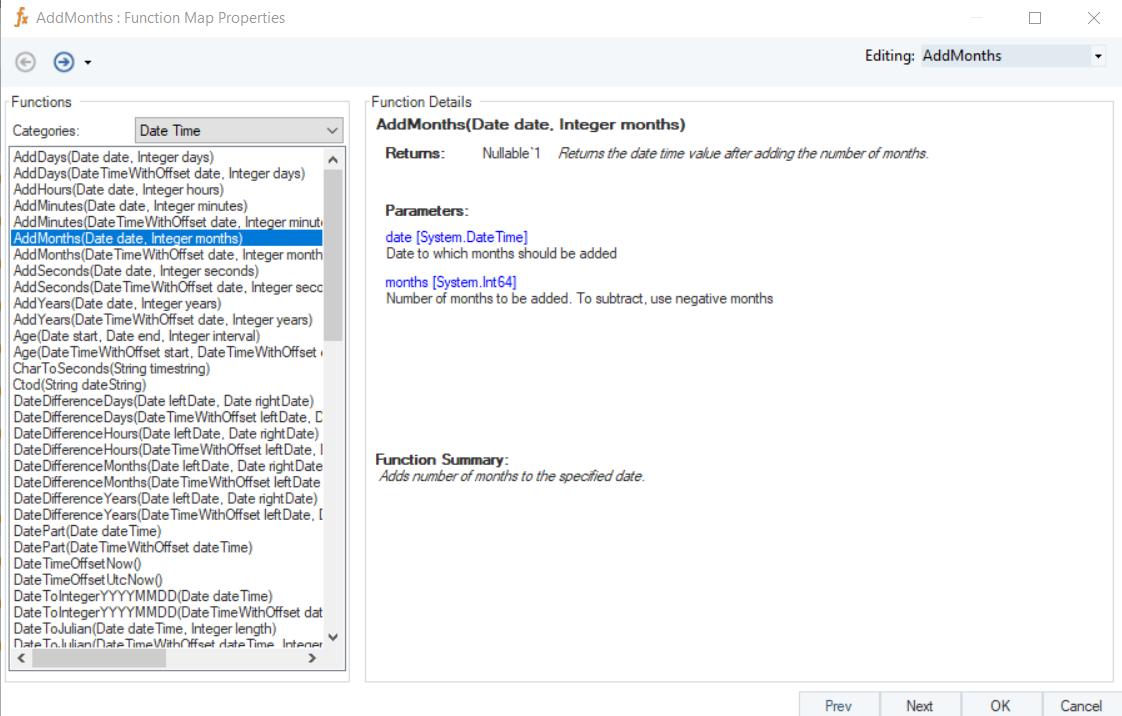The image size is (1122, 716).
Task: Expand the Editing AddMonths dropdown
Action: [x=1098, y=56]
